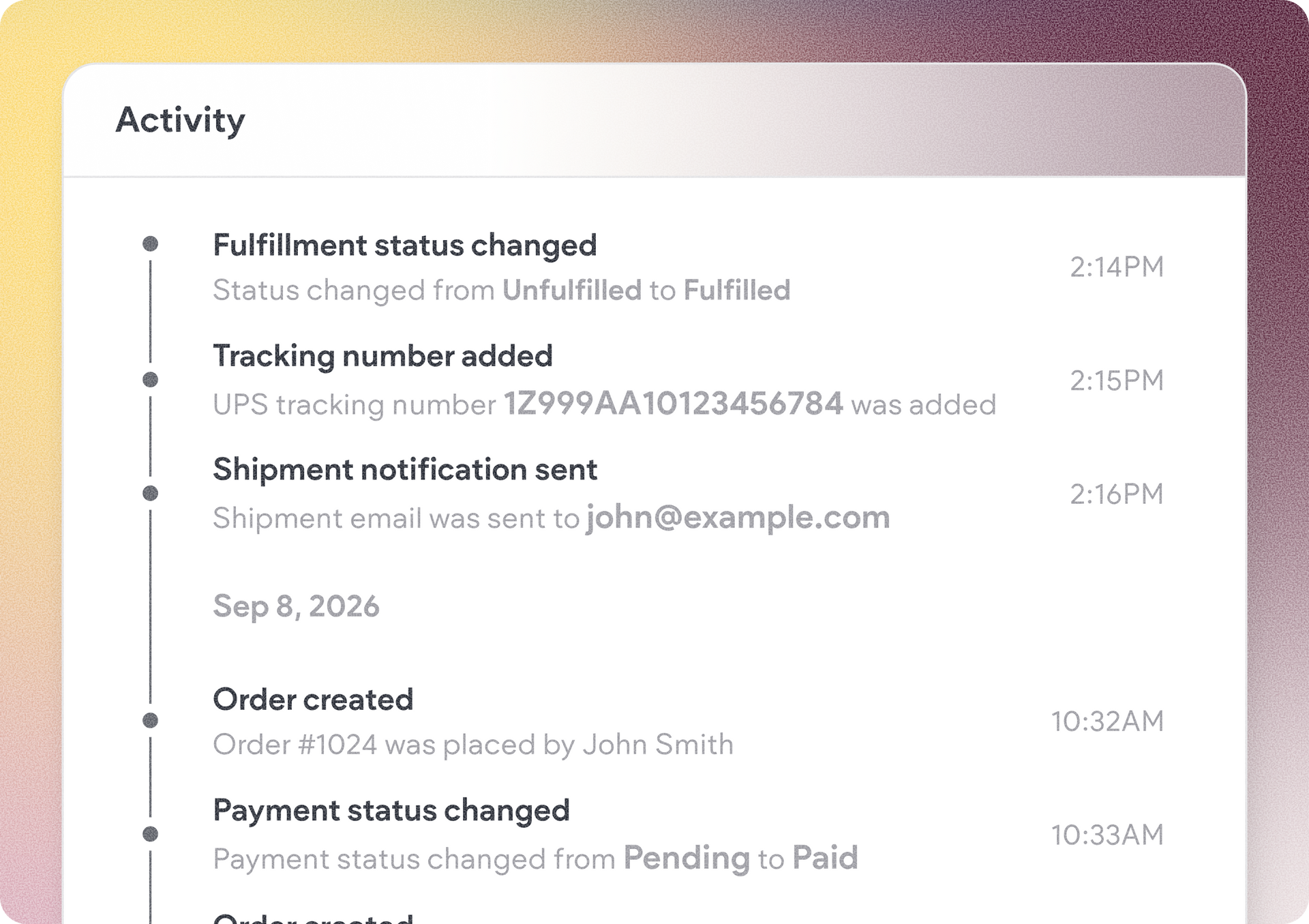Click the Order created timeline dot

(151, 720)
